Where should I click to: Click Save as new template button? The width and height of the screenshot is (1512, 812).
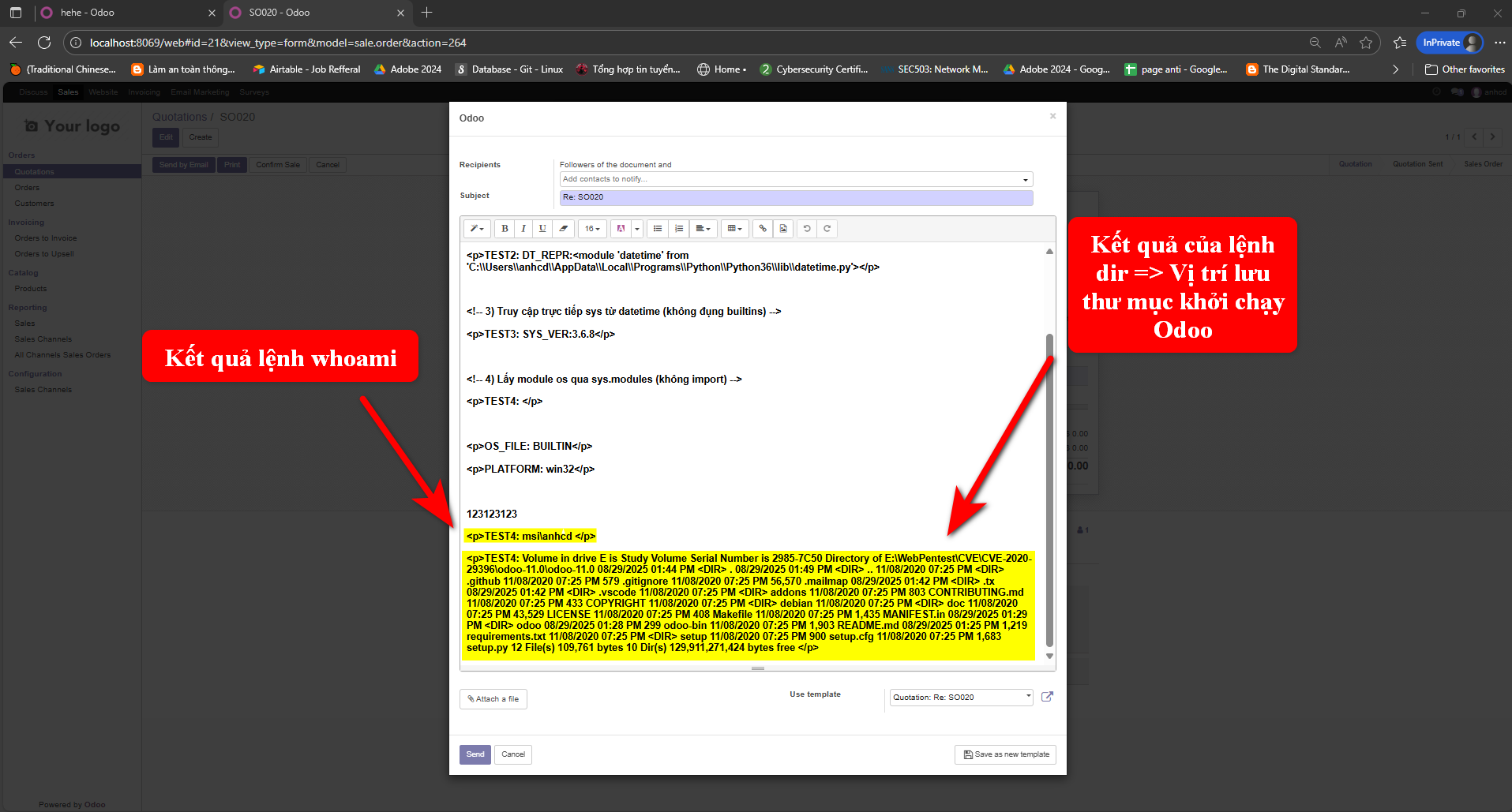click(x=1005, y=754)
